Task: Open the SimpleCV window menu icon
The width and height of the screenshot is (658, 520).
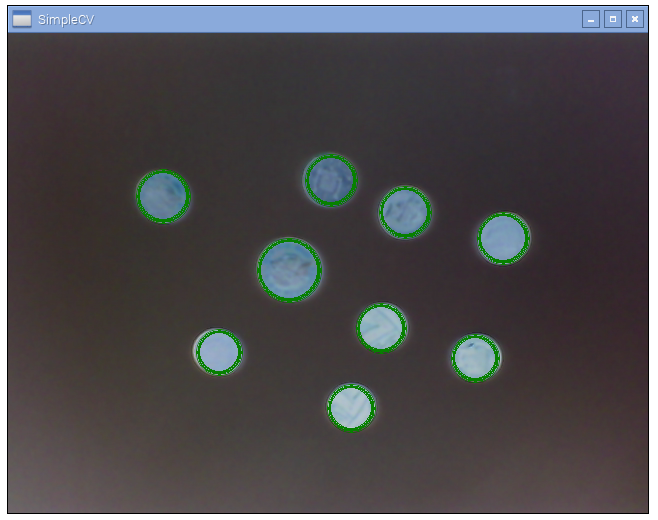Action: tap(22, 19)
